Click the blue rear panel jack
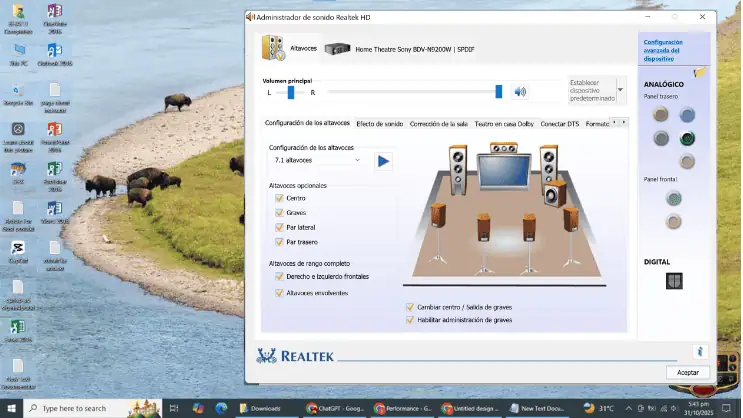The image size is (743, 418). click(687, 114)
